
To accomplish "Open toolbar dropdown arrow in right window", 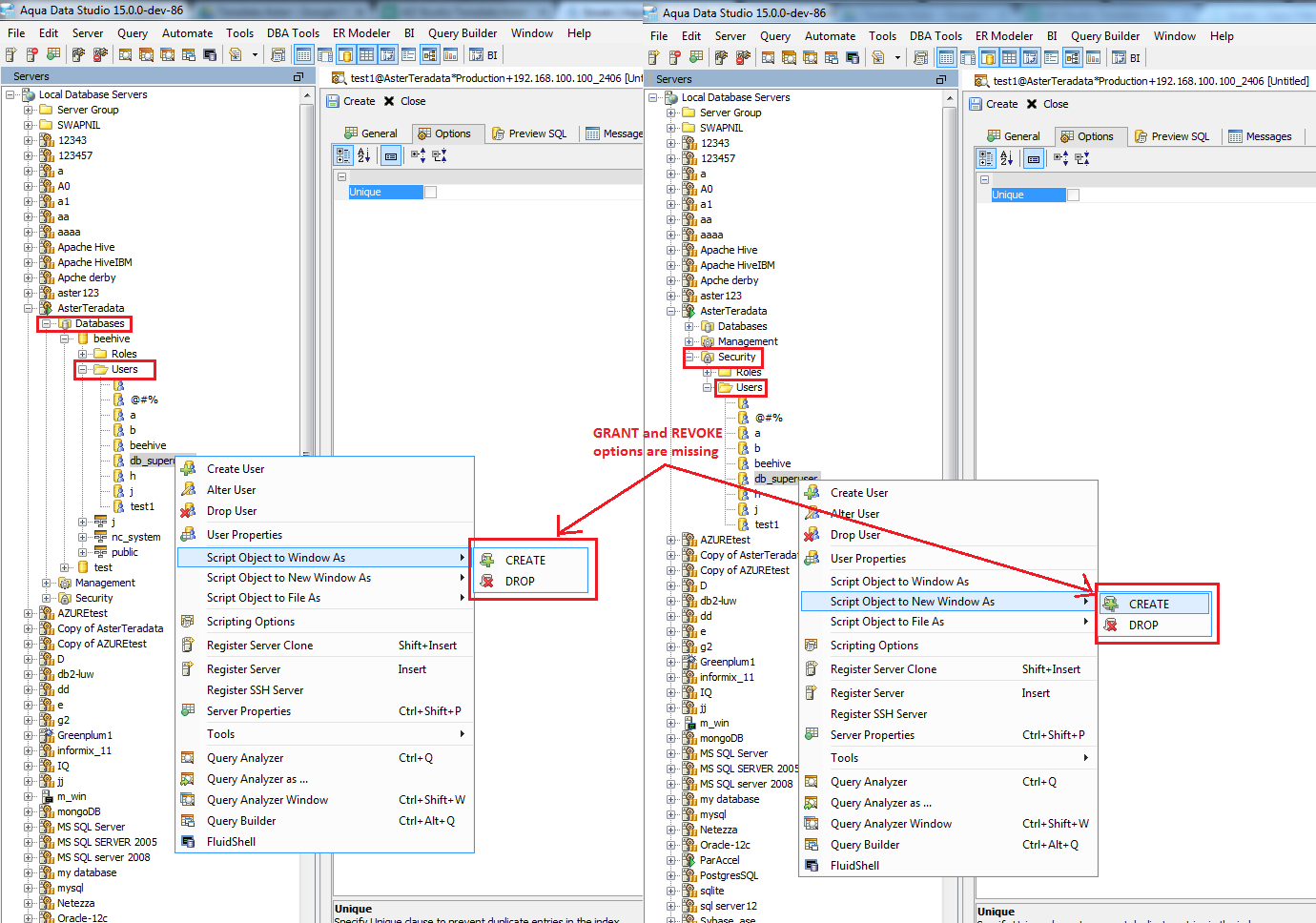I will click(897, 58).
